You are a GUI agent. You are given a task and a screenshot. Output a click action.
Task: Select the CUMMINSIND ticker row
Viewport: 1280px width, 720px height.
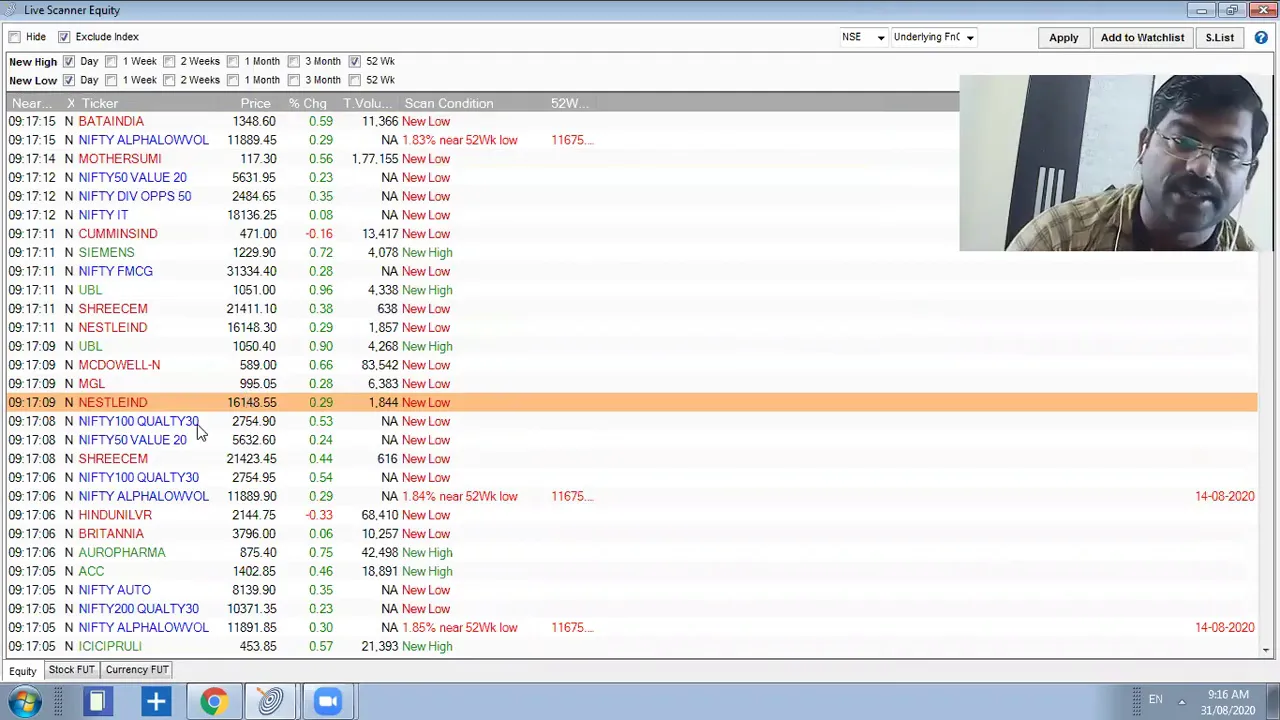click(631, 234)
